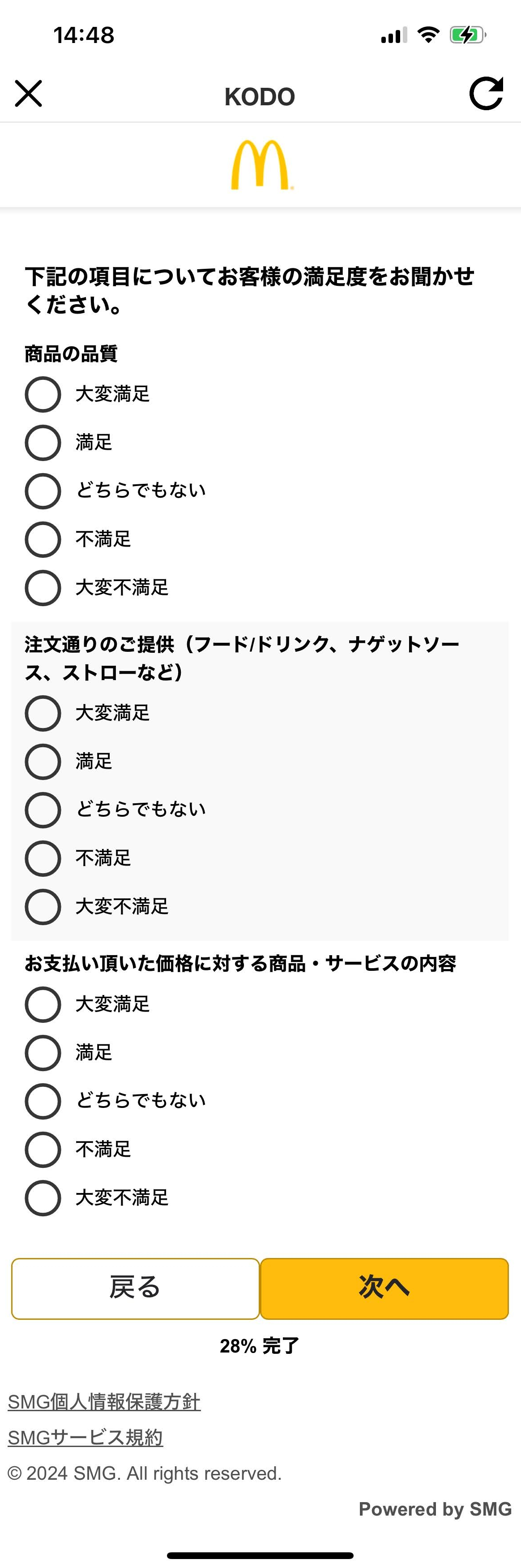Image resolution: width=521 pixels, height=1568 pixels.
Task: Select 大変満足 for 注文通りのご提供
Action: (x=43, y=713)
